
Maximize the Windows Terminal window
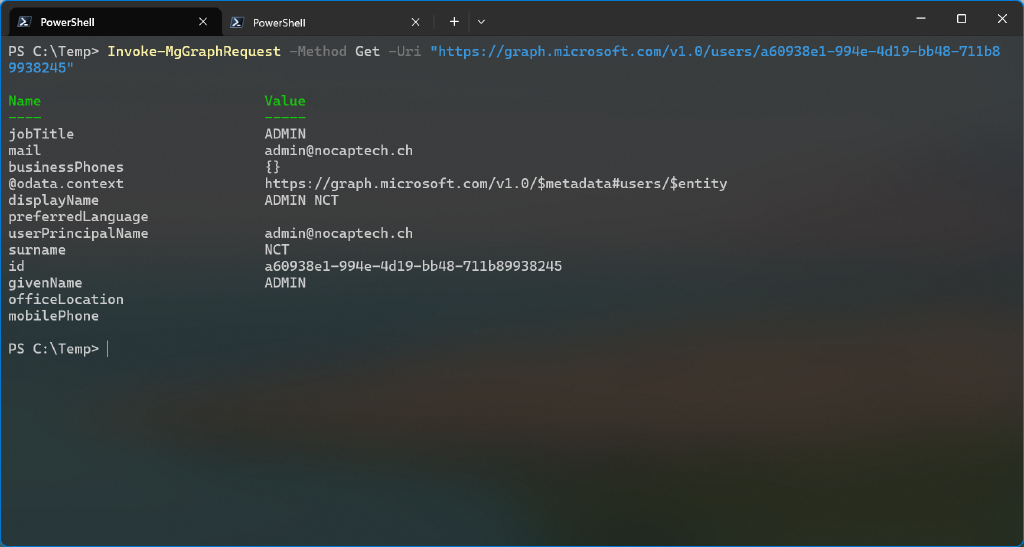click(x=961, y=19)
